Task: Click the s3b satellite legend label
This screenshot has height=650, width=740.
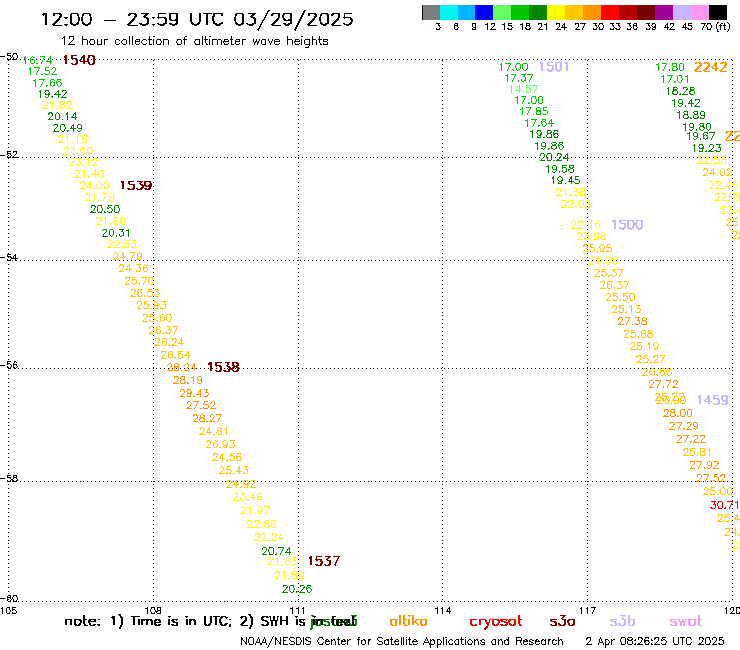Action: pyautogui.click(x=622, y=621)
